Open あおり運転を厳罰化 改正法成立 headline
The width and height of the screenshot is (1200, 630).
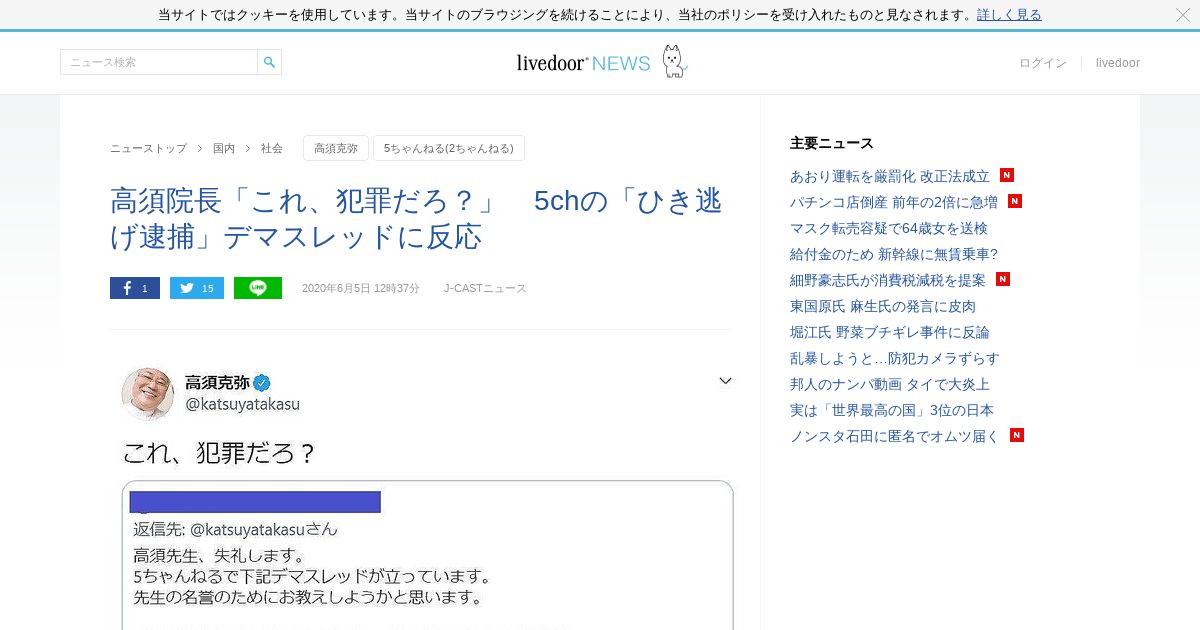pyautogui.click(x=890, y=176)
